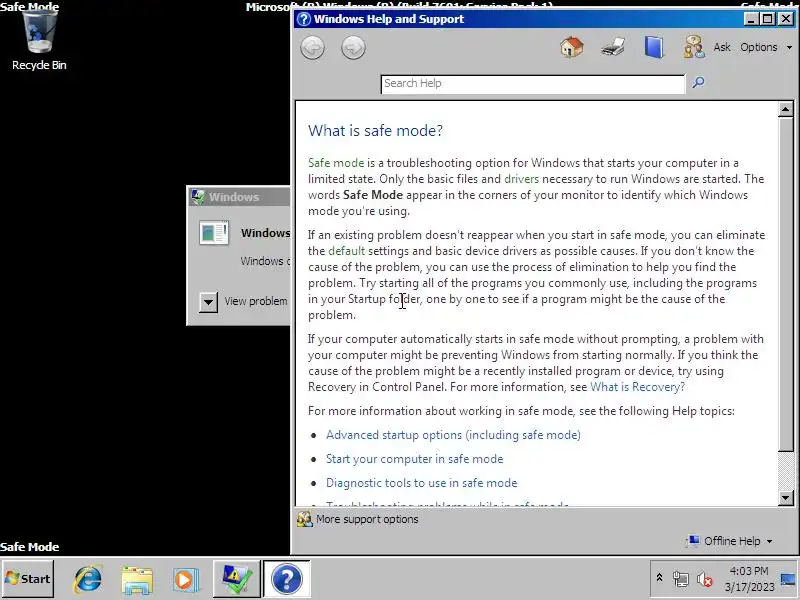
Task: Open the Start menu
Action: [x=28, y=579]
